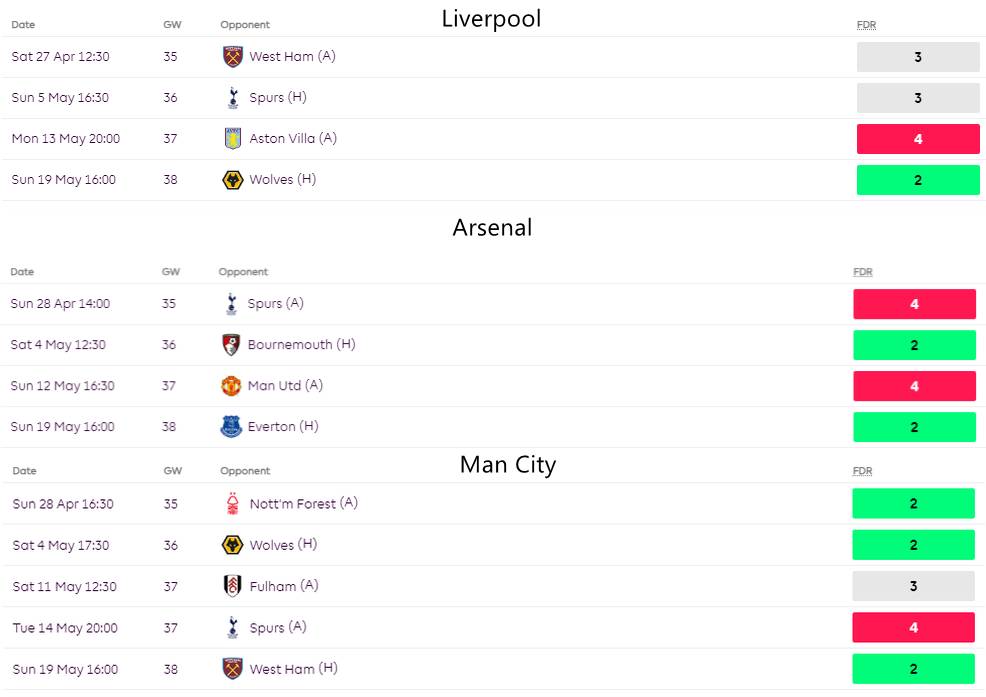Click the Tue 14 May 20:00 date cell
The width and height of the screenshot is (986, 697).
point(65,628)
